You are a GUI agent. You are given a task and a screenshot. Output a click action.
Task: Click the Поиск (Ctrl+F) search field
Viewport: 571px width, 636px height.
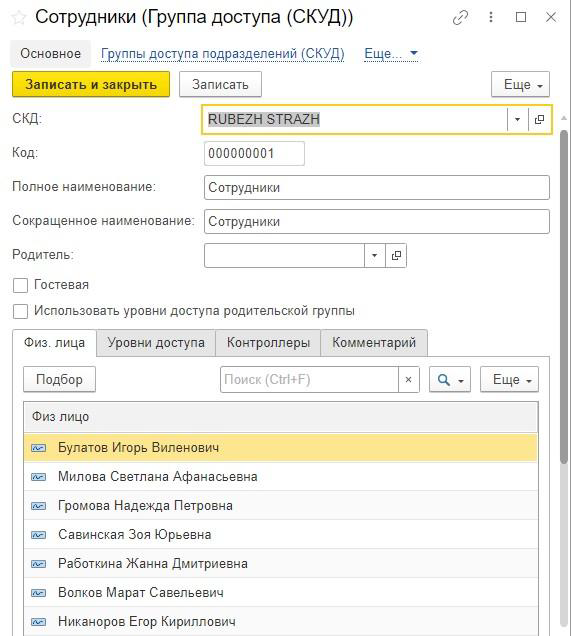[309, 380]
